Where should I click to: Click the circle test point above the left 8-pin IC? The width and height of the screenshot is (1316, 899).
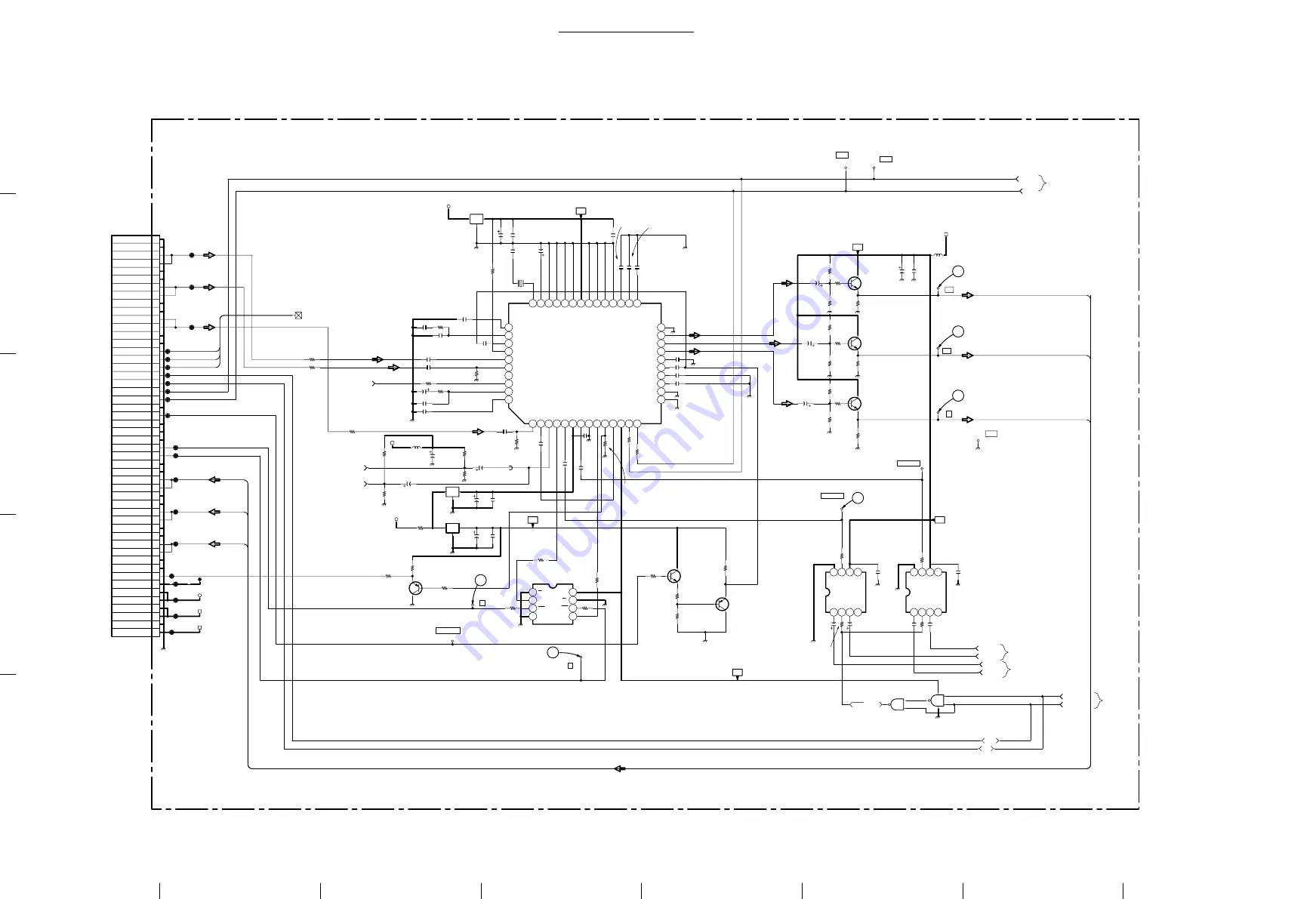858,498
